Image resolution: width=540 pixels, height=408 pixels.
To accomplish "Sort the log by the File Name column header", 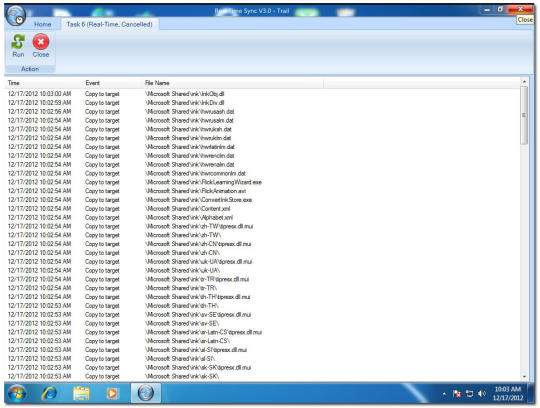I will click(x=233, y=83).
